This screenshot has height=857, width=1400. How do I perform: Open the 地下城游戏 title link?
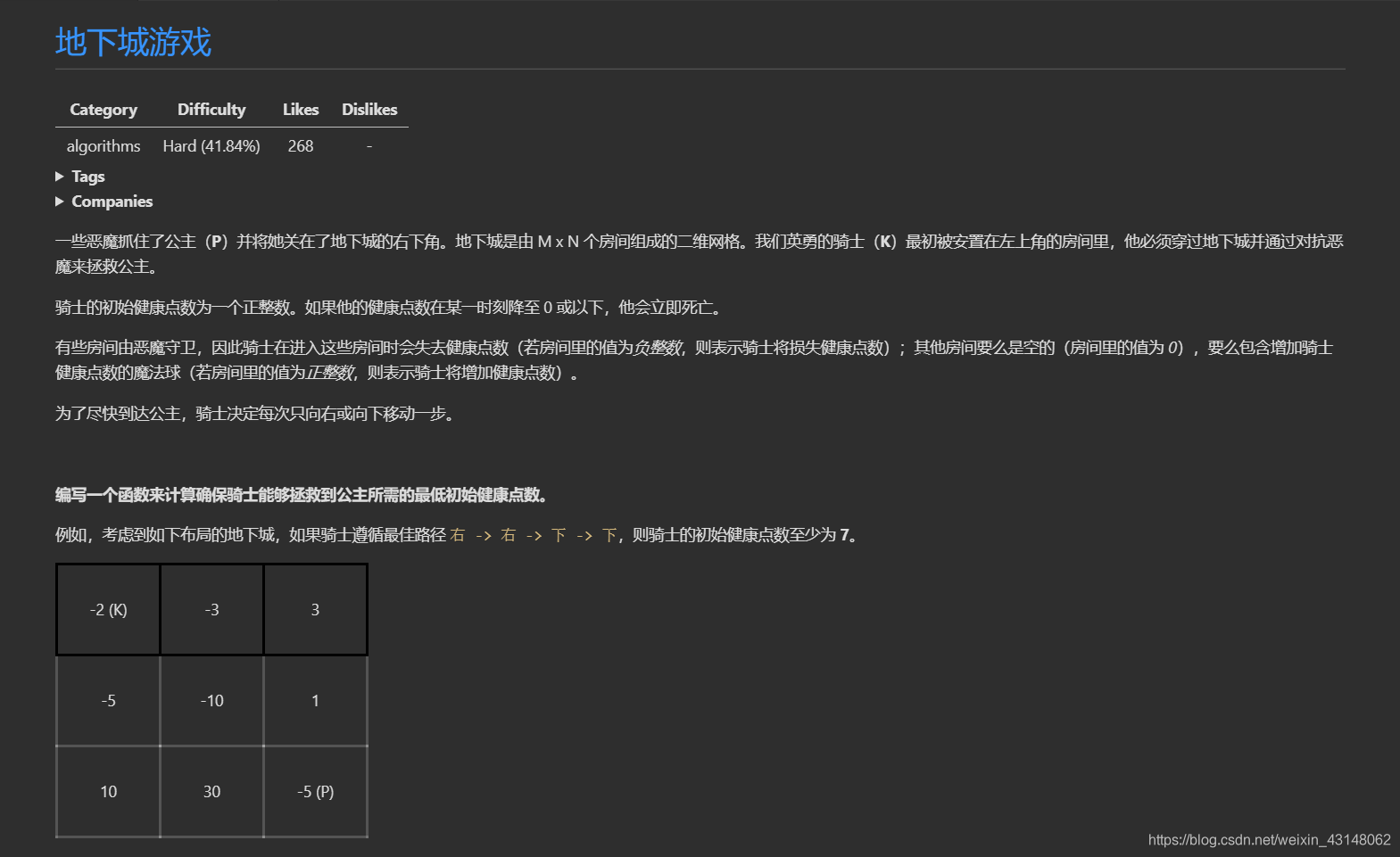point(133,42)
